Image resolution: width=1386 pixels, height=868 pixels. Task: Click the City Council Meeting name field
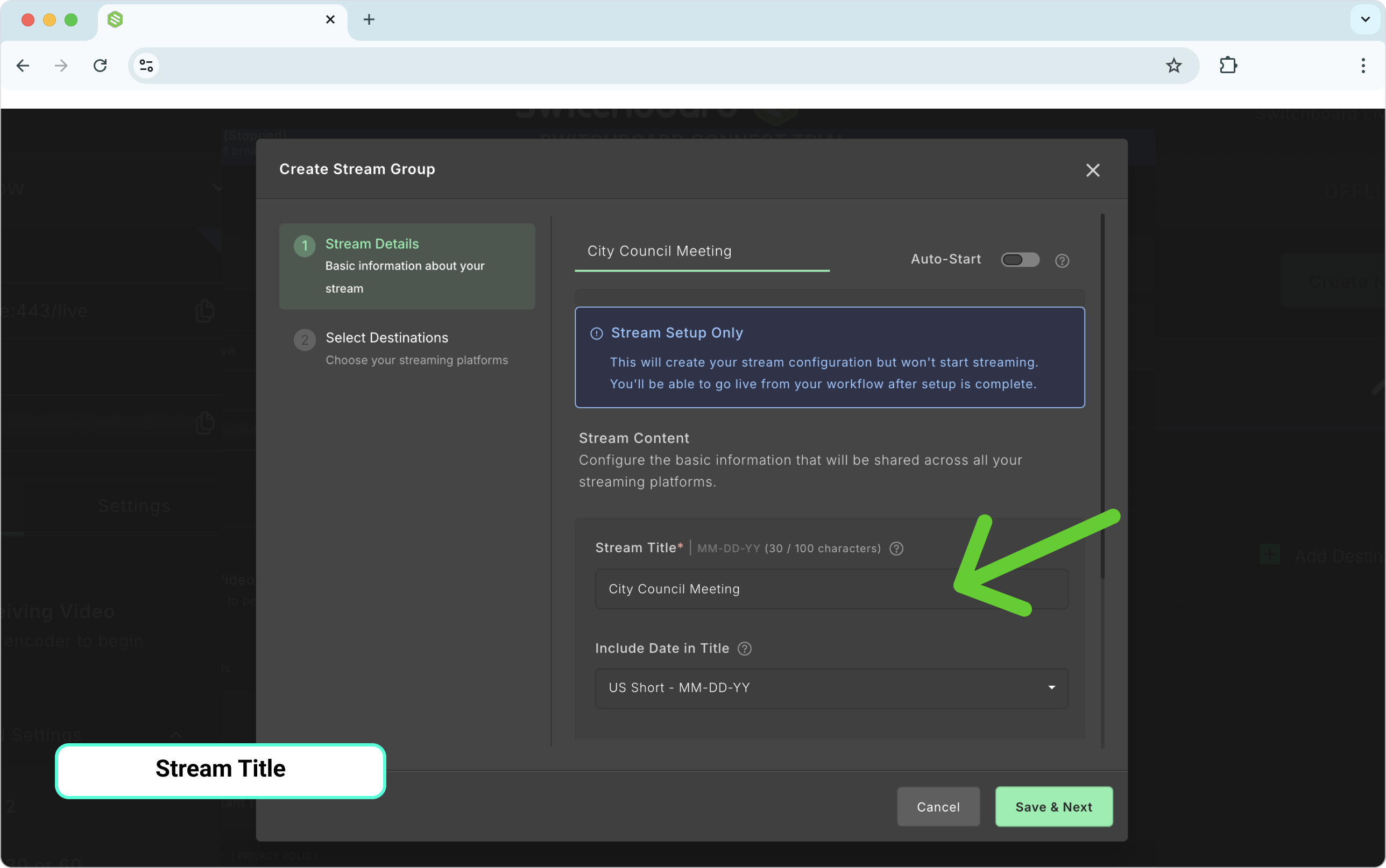tap(702, 252)
